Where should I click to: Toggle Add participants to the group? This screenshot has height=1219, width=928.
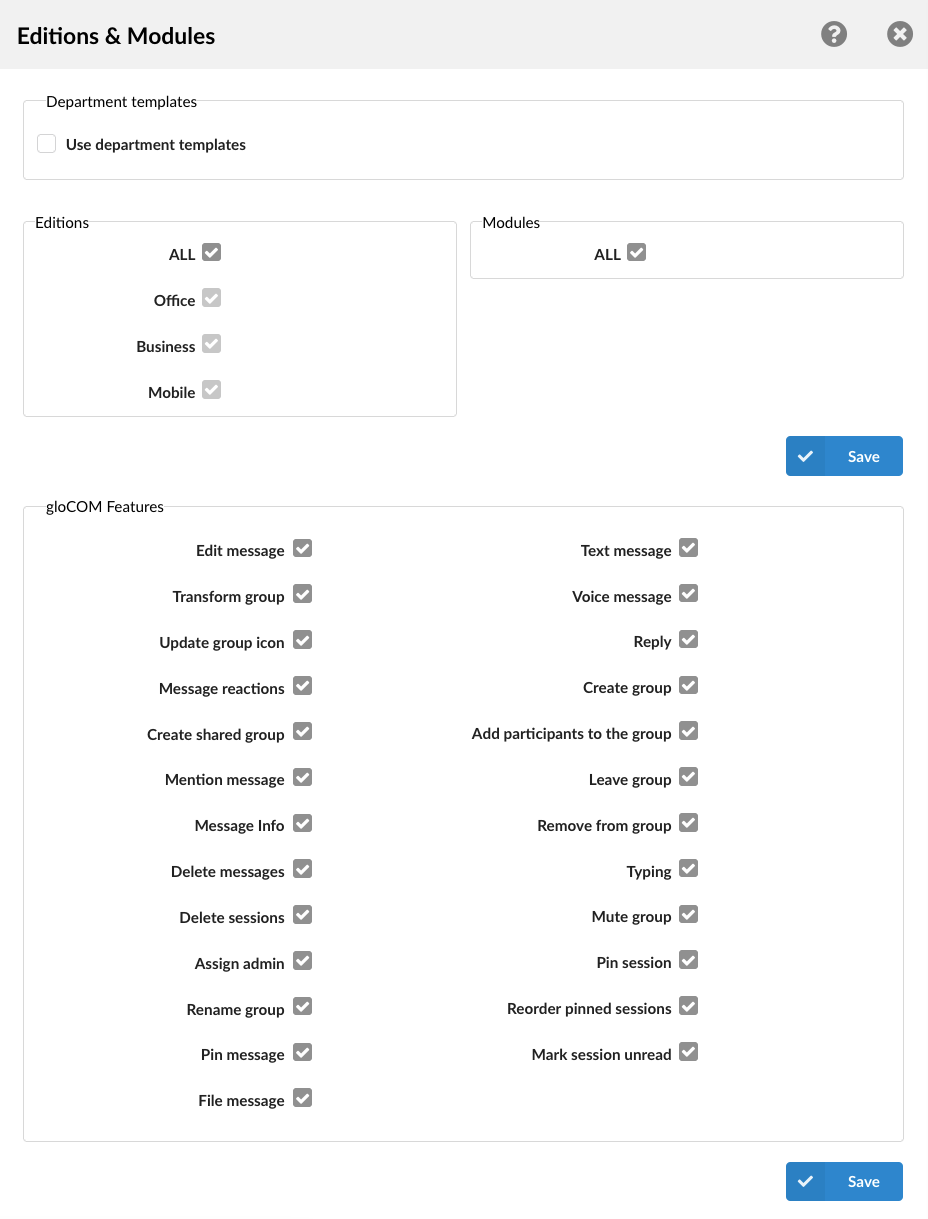[688, 732]
